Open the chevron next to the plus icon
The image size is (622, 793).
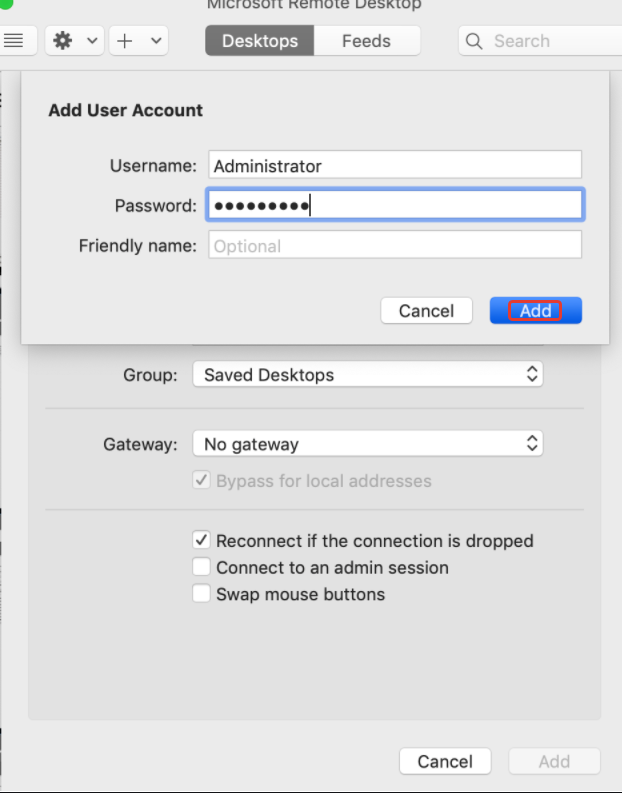point(156,41)
